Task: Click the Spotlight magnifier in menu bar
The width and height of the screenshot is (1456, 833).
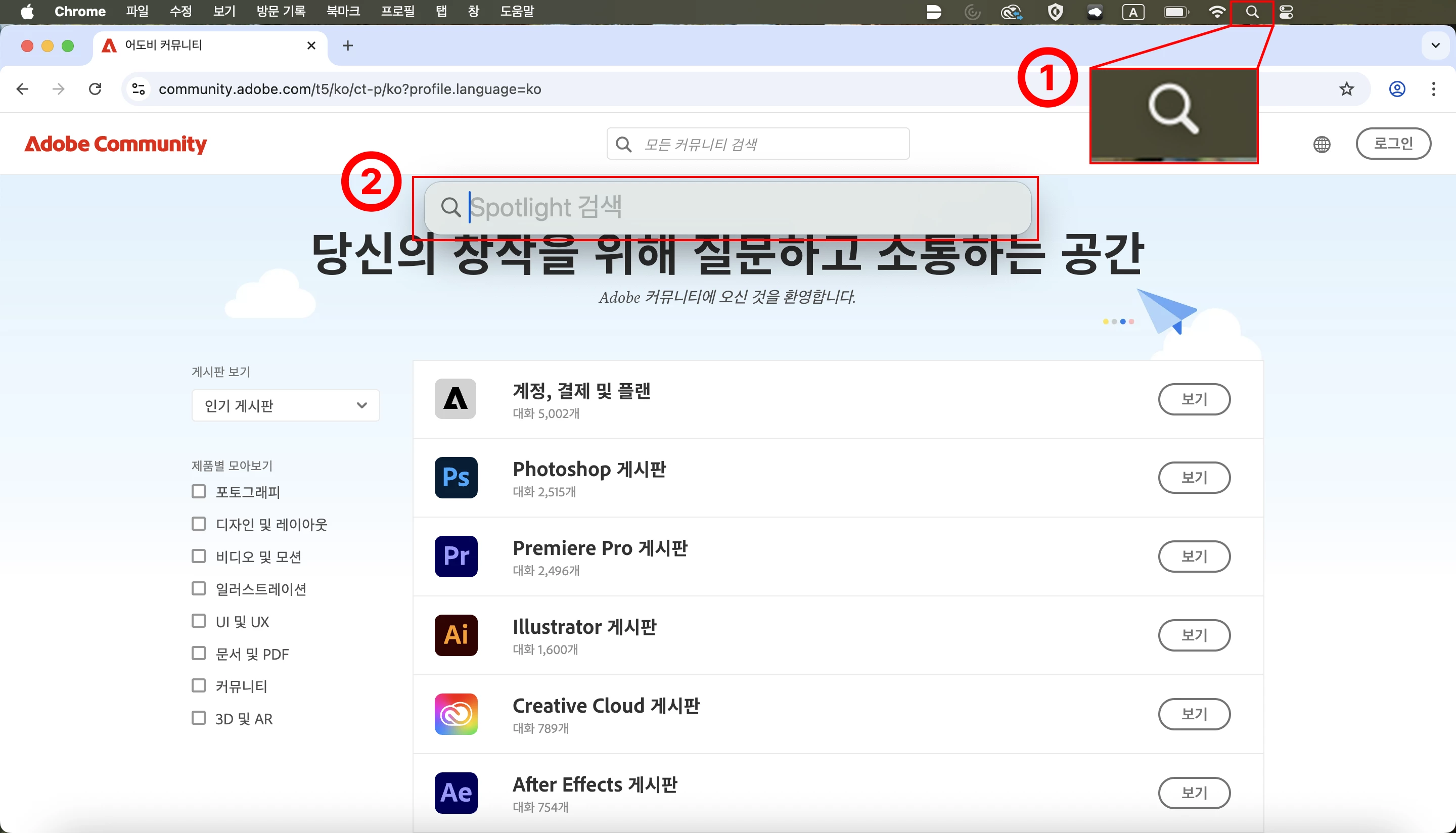Action: pos(1252,12)
